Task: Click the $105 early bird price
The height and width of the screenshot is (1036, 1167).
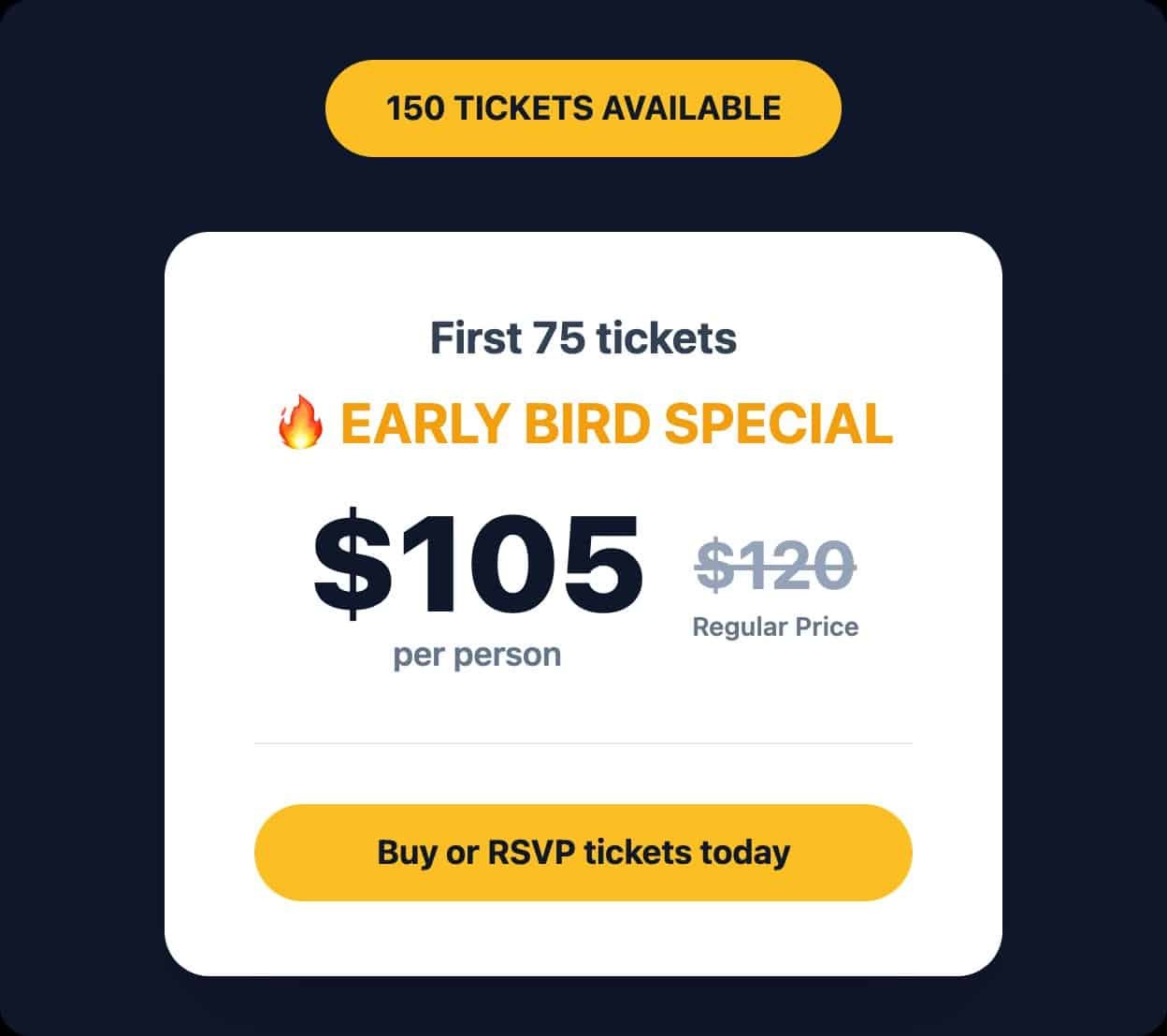Action: 477,564
